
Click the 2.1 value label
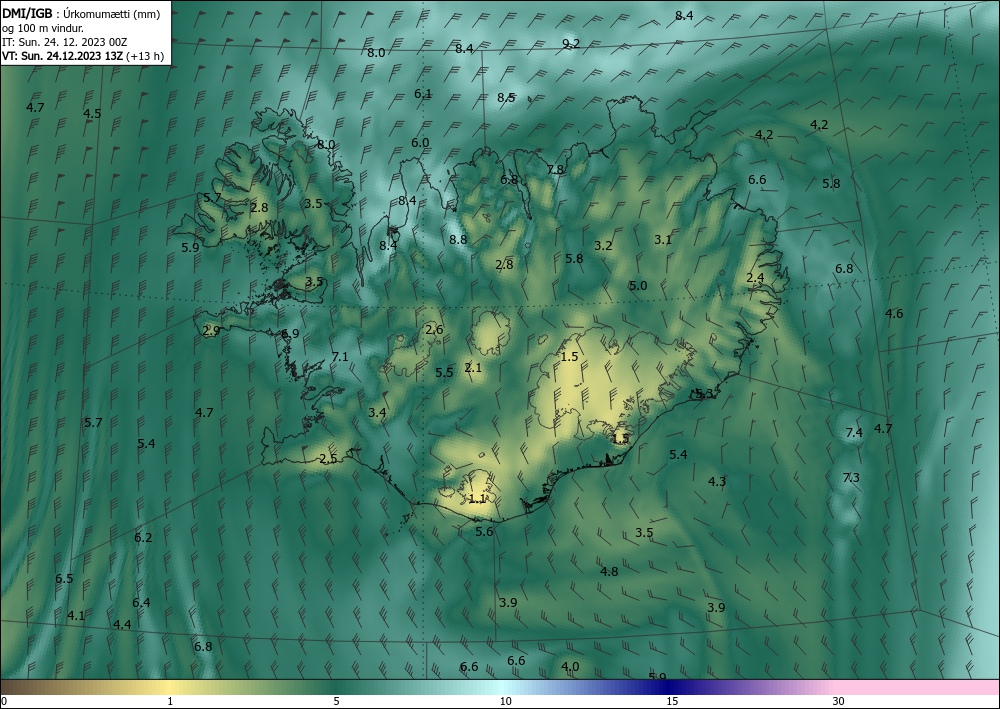click(473, 367)
